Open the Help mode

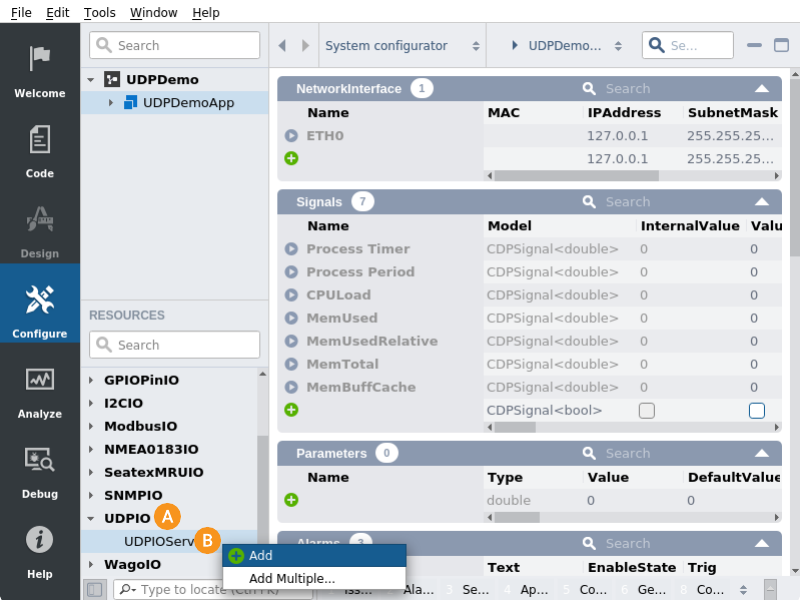40,550
